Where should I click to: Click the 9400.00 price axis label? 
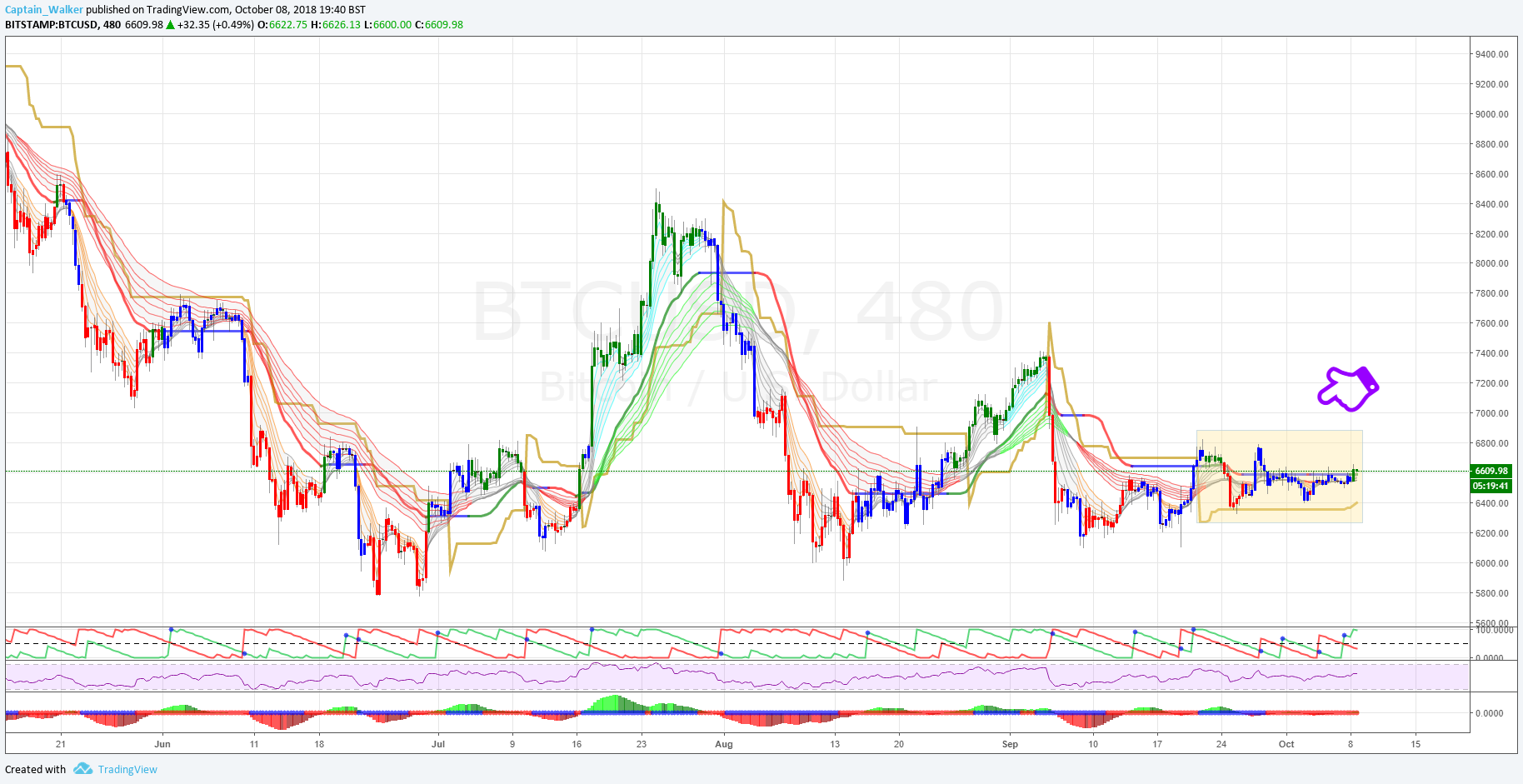pos(1491,54)
